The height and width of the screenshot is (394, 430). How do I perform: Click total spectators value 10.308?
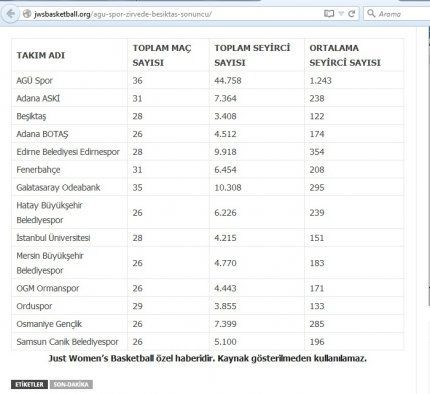click(x=228, y=188)
